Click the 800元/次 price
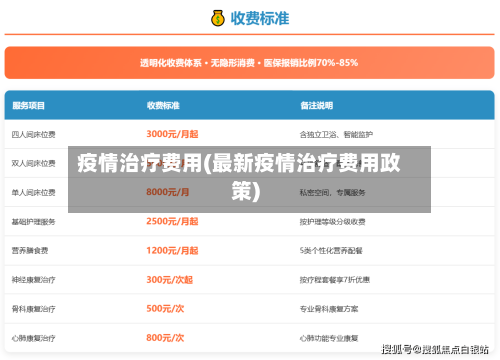Viewport: 500px width, 360px height. [x=165, y=338]
